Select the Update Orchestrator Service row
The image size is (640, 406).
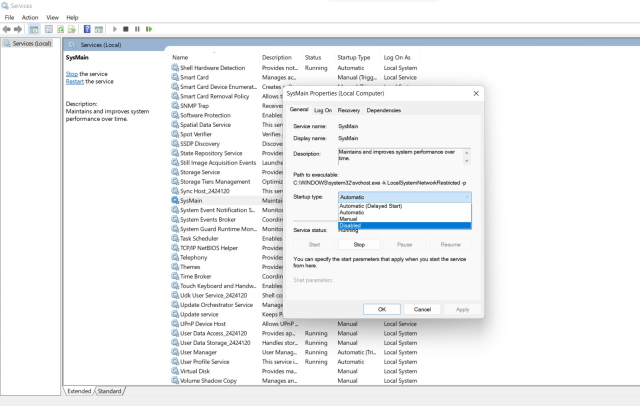pos(216,305)
